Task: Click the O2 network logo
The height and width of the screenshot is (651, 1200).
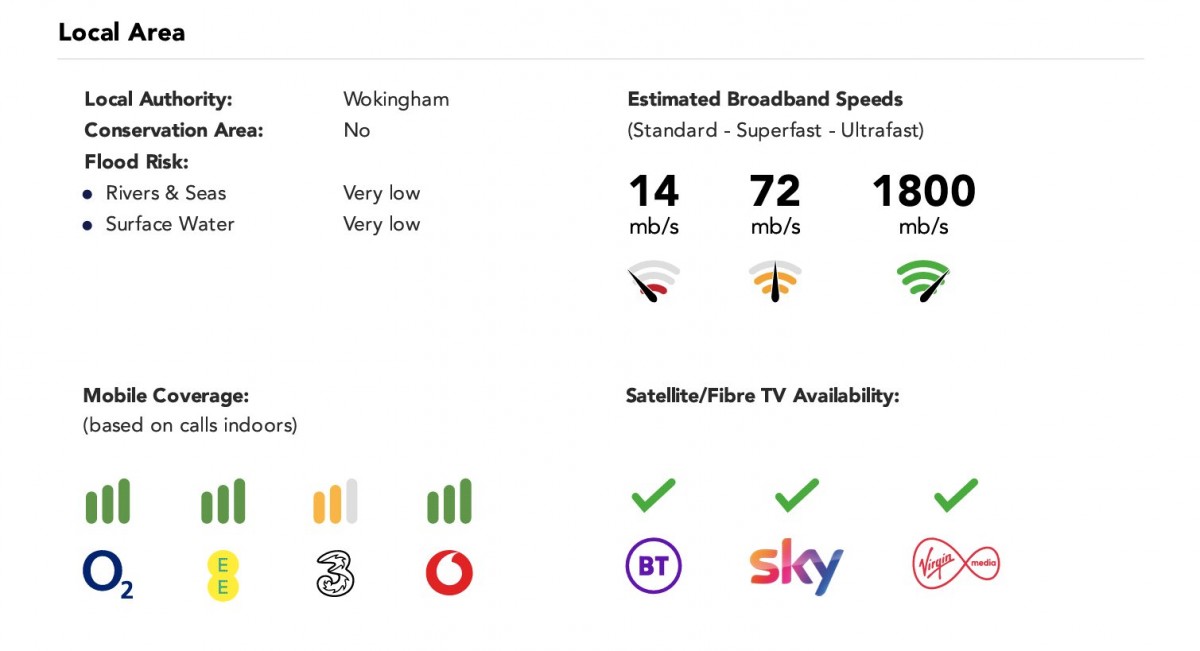Action: coord(107,575)
